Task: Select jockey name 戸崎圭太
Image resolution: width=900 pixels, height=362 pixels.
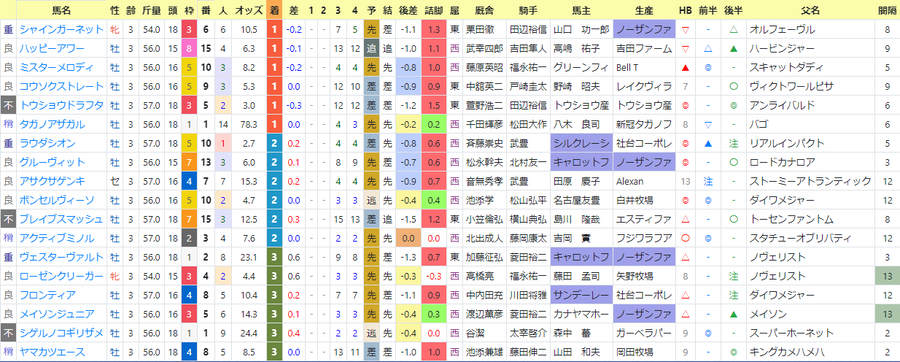Action: click(527, 86)
